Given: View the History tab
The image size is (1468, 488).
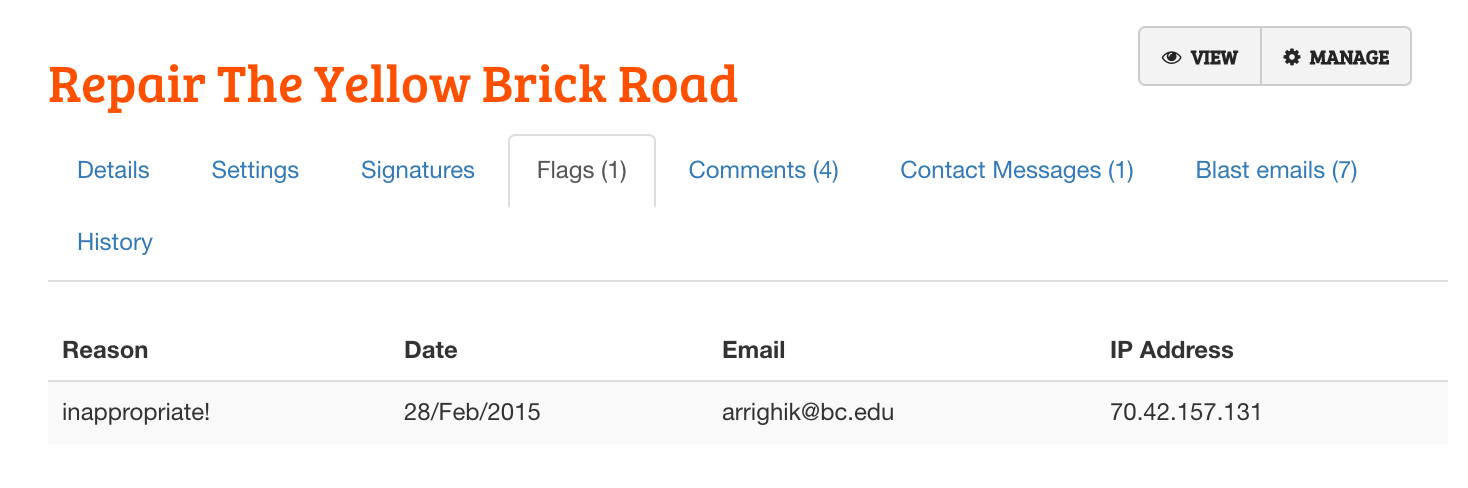Looking at the screenshot, I should tap(115, 242).
